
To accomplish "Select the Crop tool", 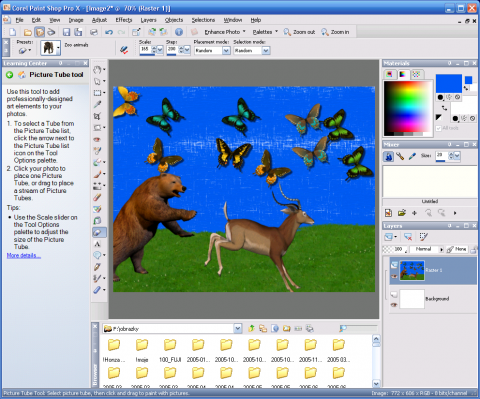I will (x=97, y=116).
